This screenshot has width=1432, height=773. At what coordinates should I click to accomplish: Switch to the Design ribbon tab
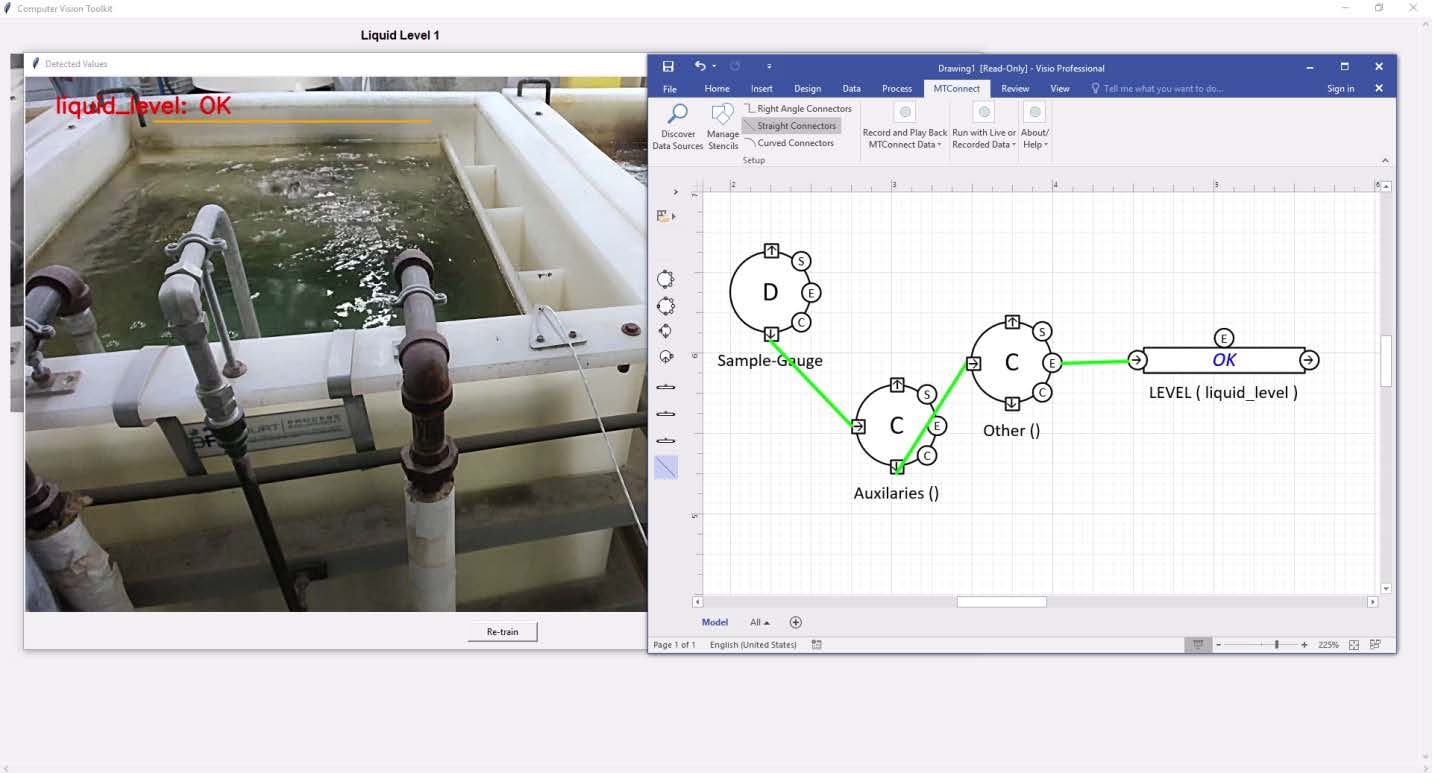pos(807,89)
